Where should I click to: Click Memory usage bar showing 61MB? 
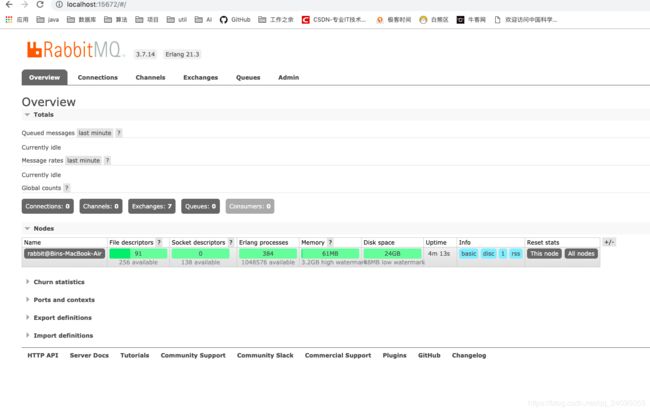[330, 254]
